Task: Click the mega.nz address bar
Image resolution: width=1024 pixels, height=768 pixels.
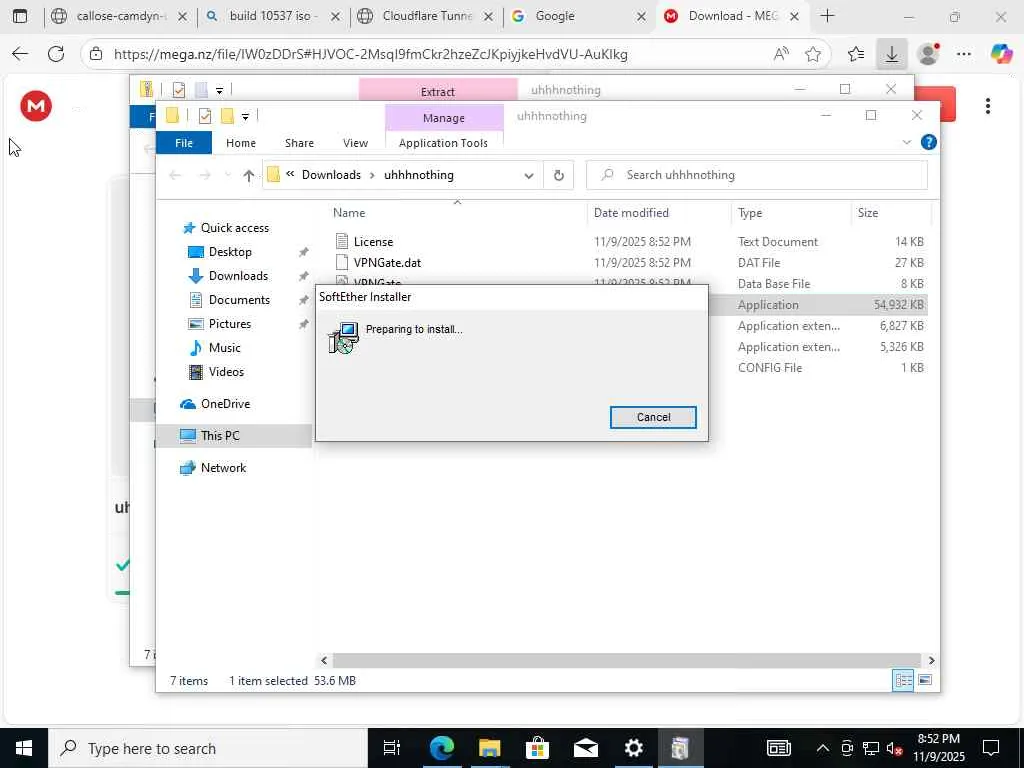Action: click(x=370, y=54)
